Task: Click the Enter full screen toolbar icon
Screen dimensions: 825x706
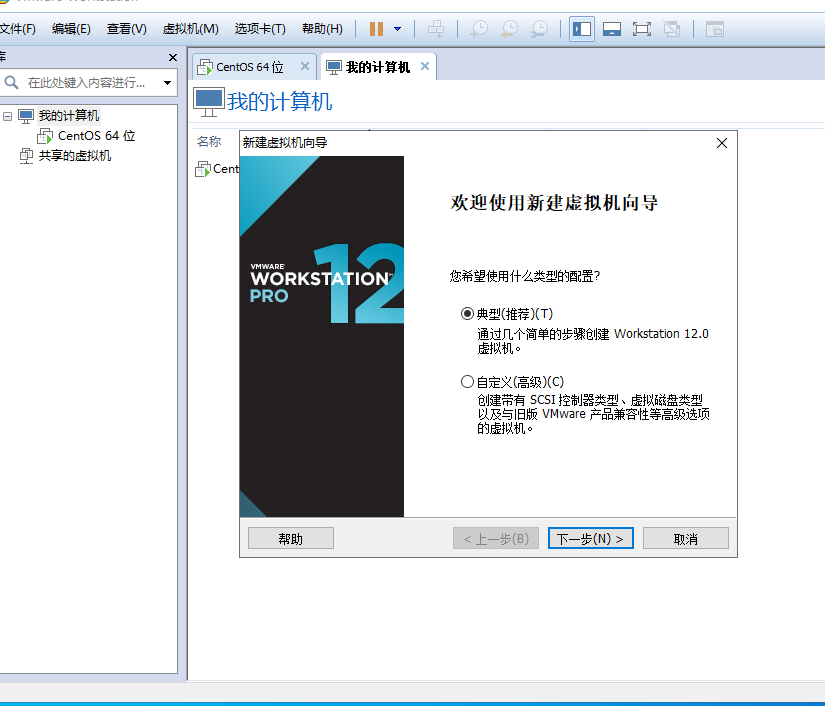Action: click(x=641, y=29)
